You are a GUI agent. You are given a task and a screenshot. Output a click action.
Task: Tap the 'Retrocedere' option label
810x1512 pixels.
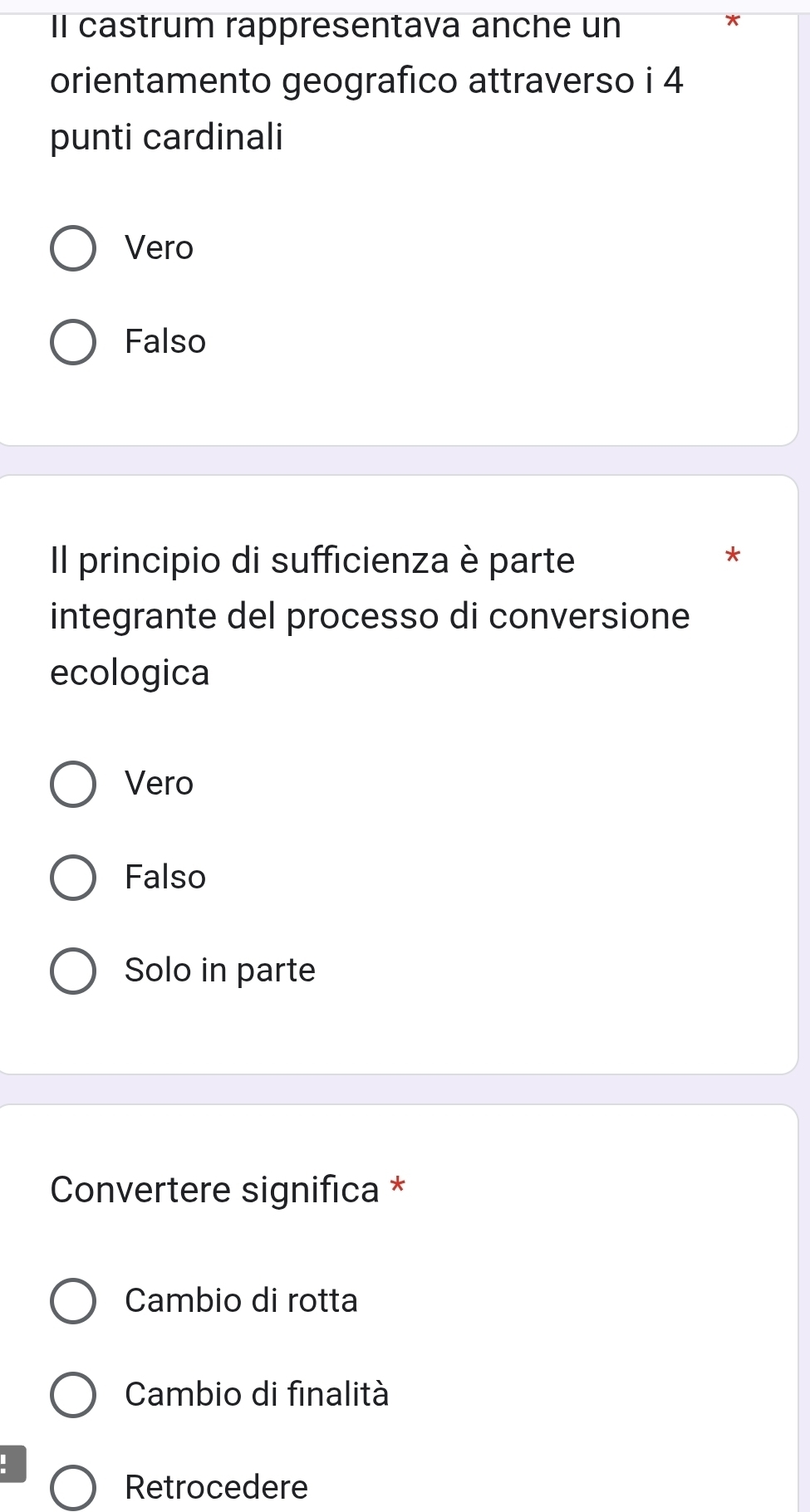216,1487
